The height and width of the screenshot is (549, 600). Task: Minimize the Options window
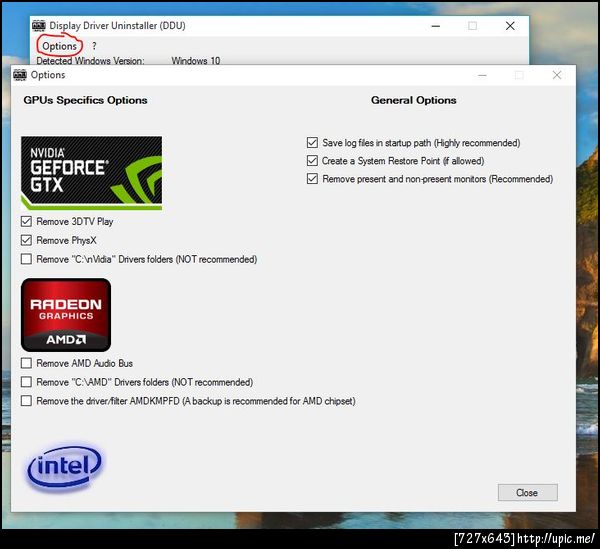[482, 75]
